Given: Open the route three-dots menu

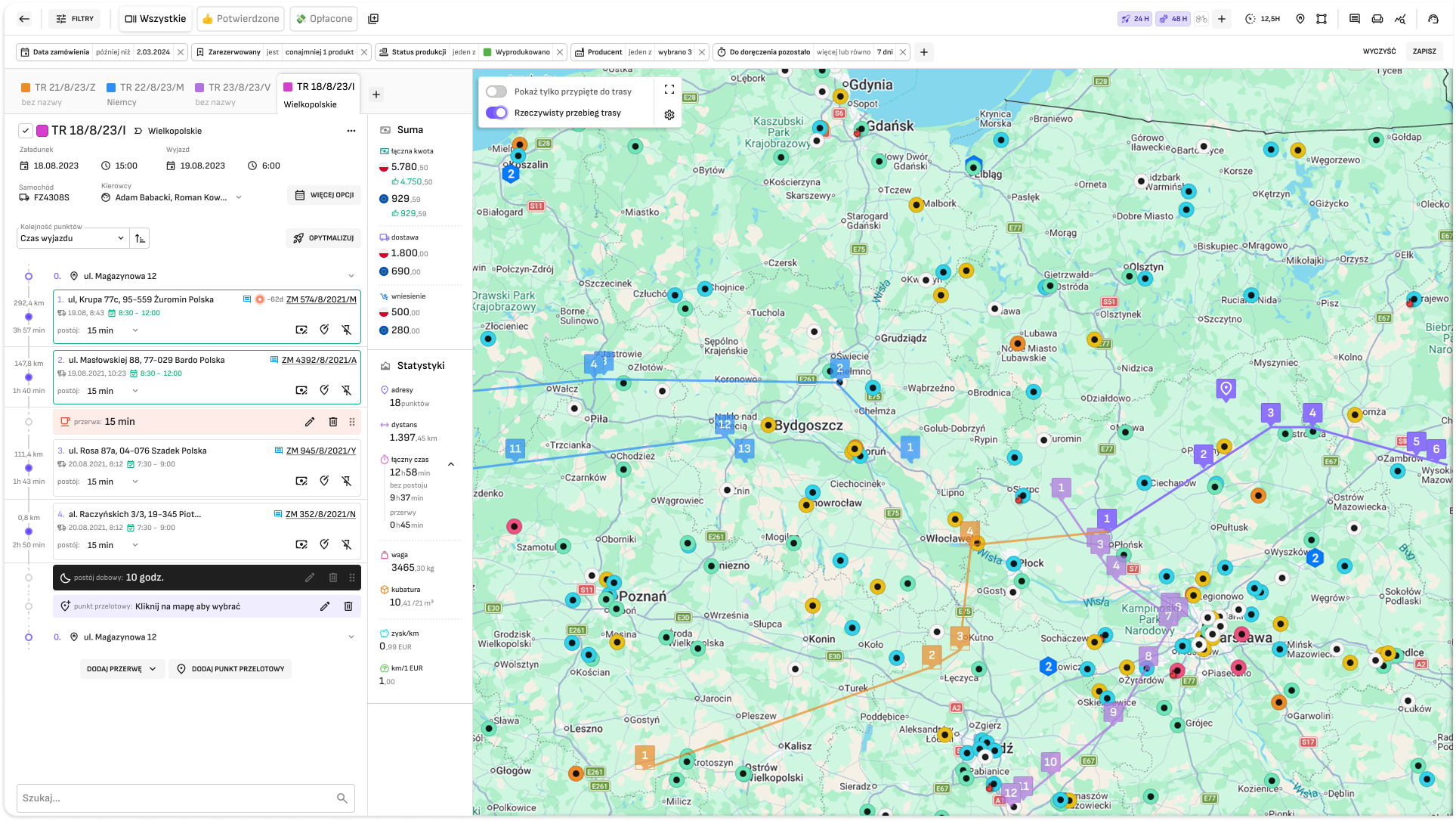Looking at the screenshot, I should pyautogui.click(x=351, y=131).
